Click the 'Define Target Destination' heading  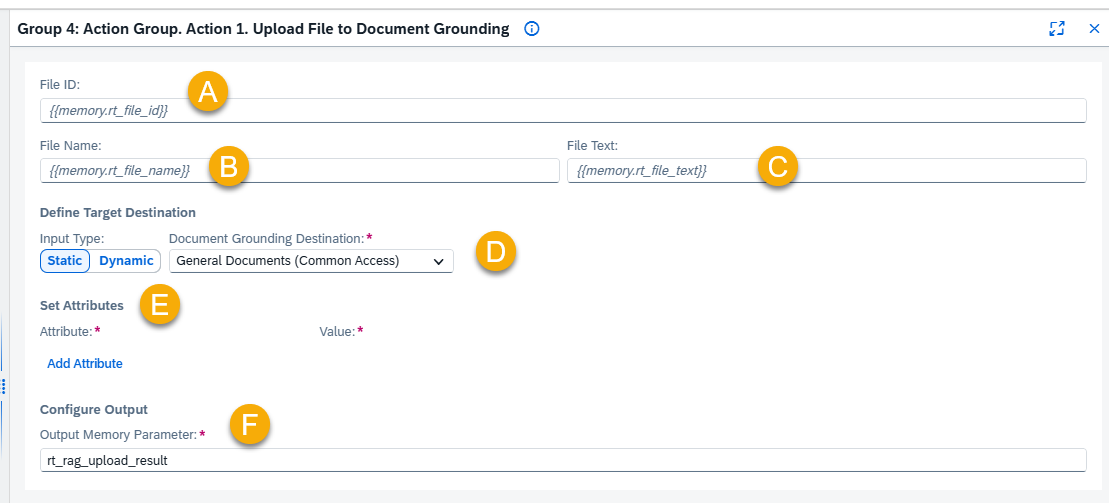[118, 212]
